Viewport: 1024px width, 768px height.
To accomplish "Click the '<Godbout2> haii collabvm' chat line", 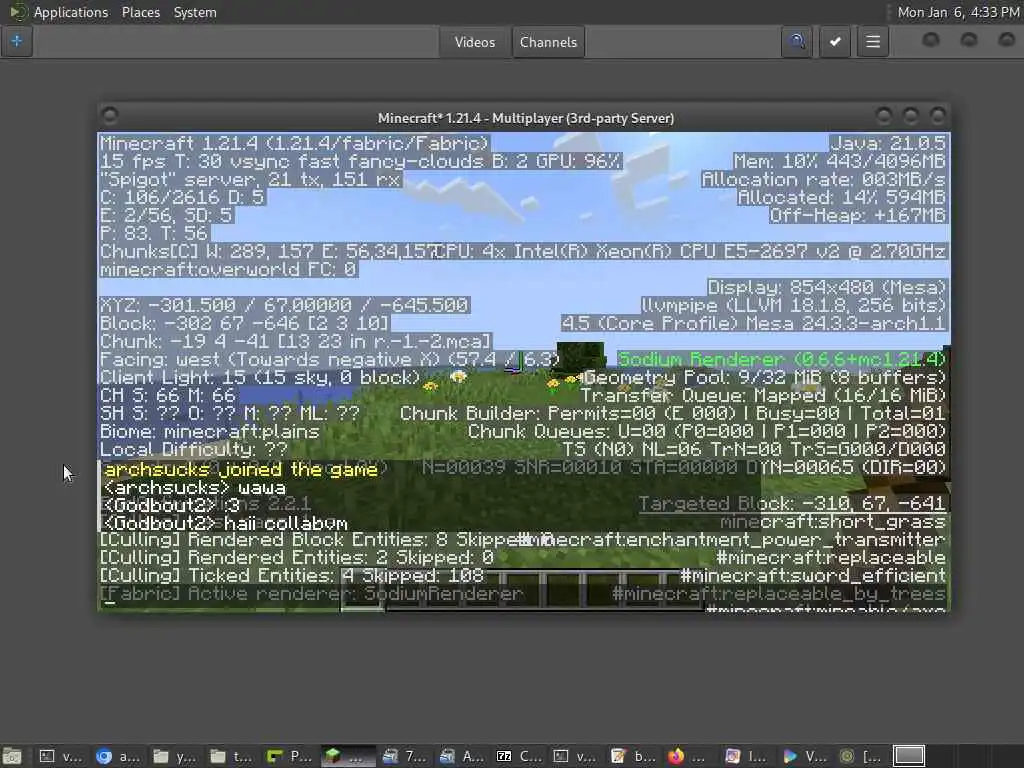I will tap(225, 523).
